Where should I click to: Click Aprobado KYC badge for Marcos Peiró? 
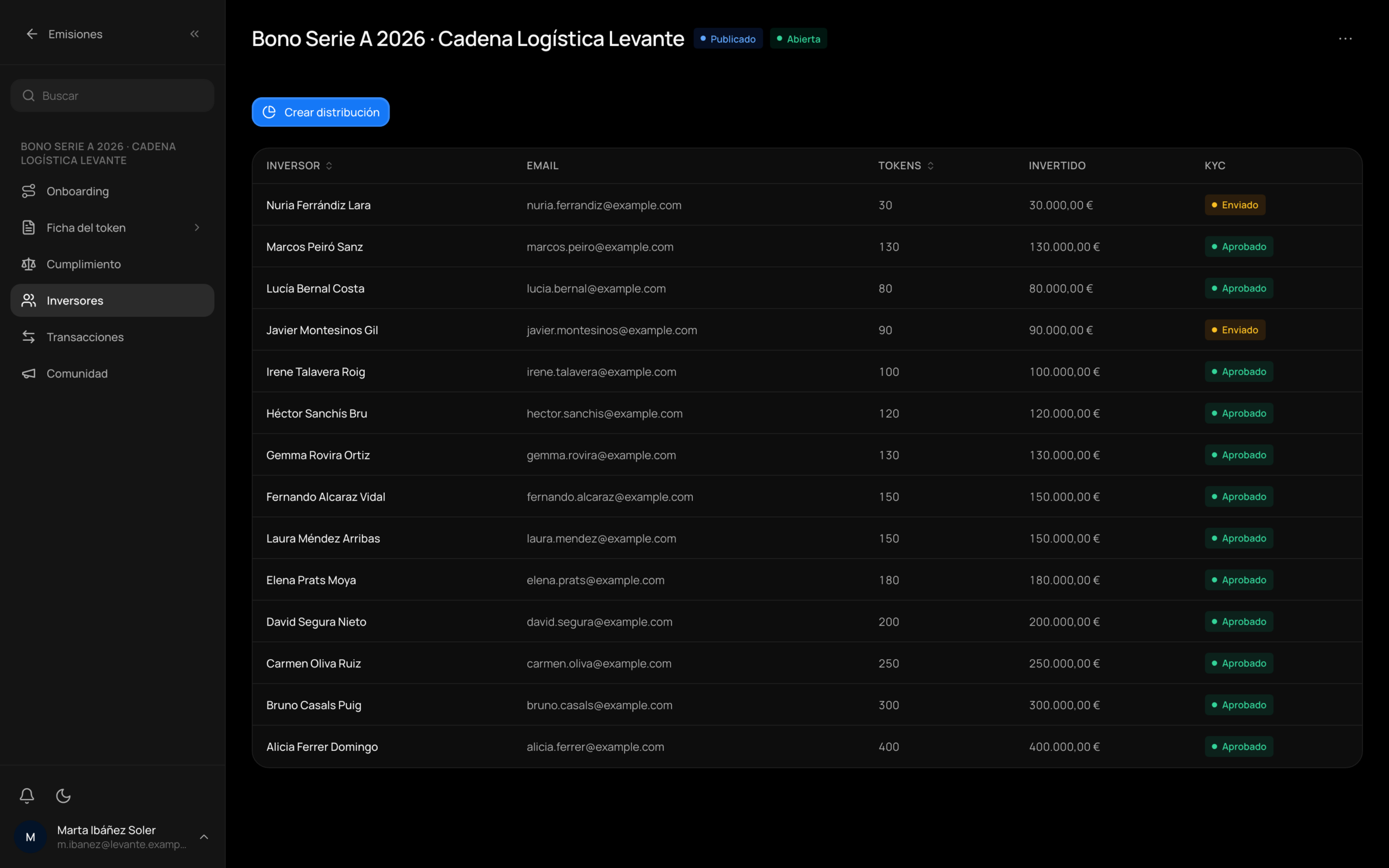pos(1239,247)
